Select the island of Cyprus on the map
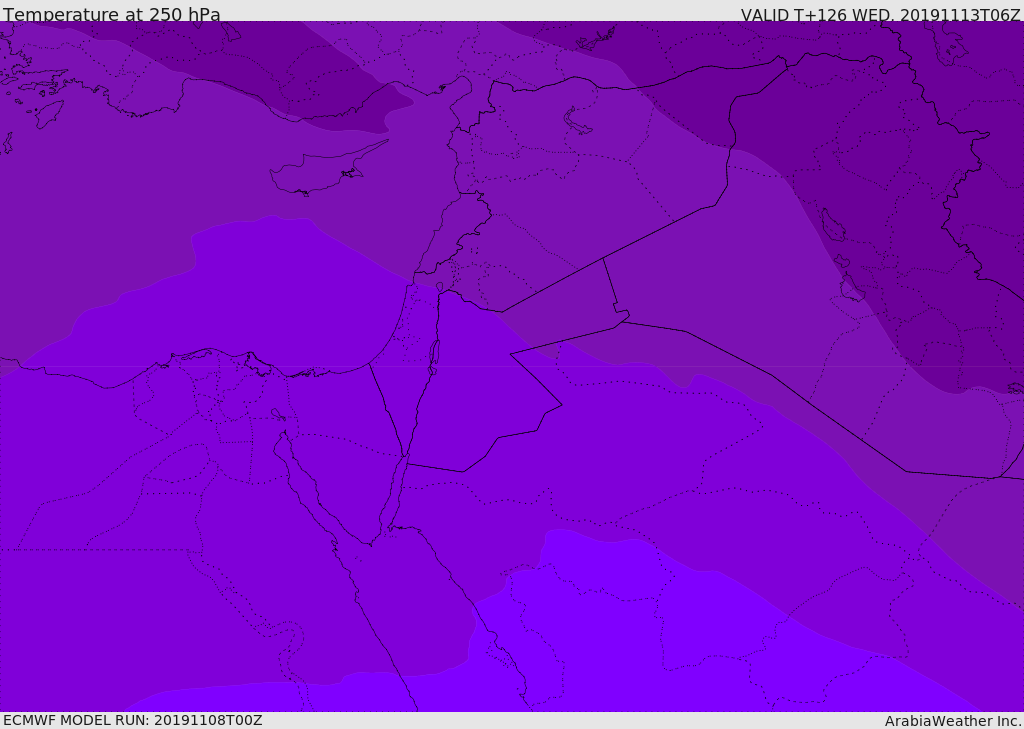This screenshot has height=729, width=1024. [318, 174]
